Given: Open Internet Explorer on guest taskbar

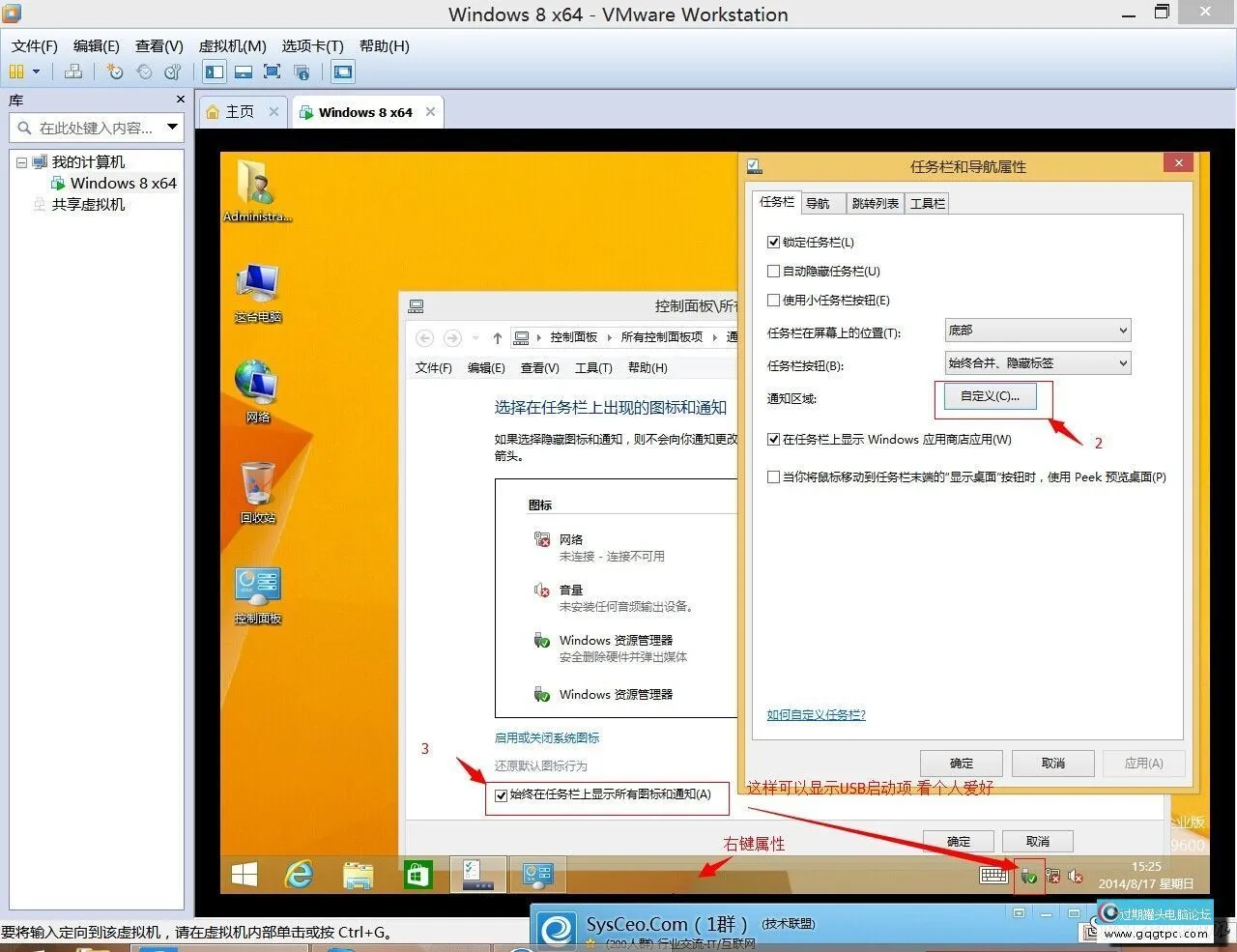Looking at the screenshot, I should pyautogui.click(x=300, y=875).
